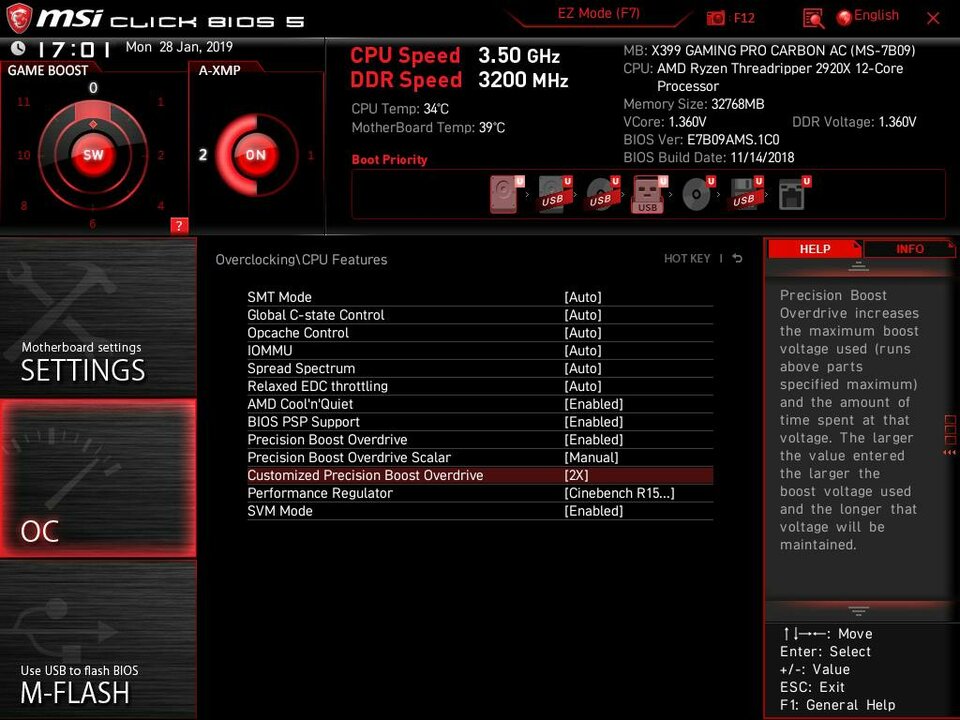The image size is (960, 720).
Task: Change SVM Mode [Enabled] value
Action: (x=593, y=511)
